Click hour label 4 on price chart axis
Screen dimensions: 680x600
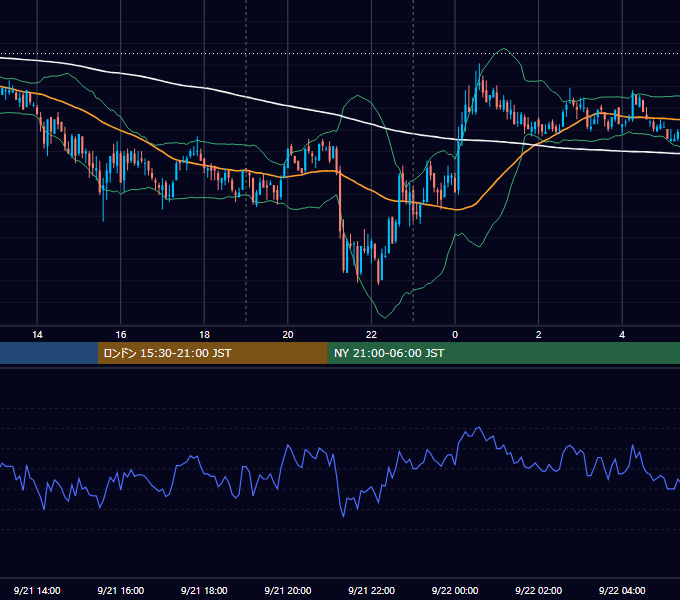tap(622, 335)
